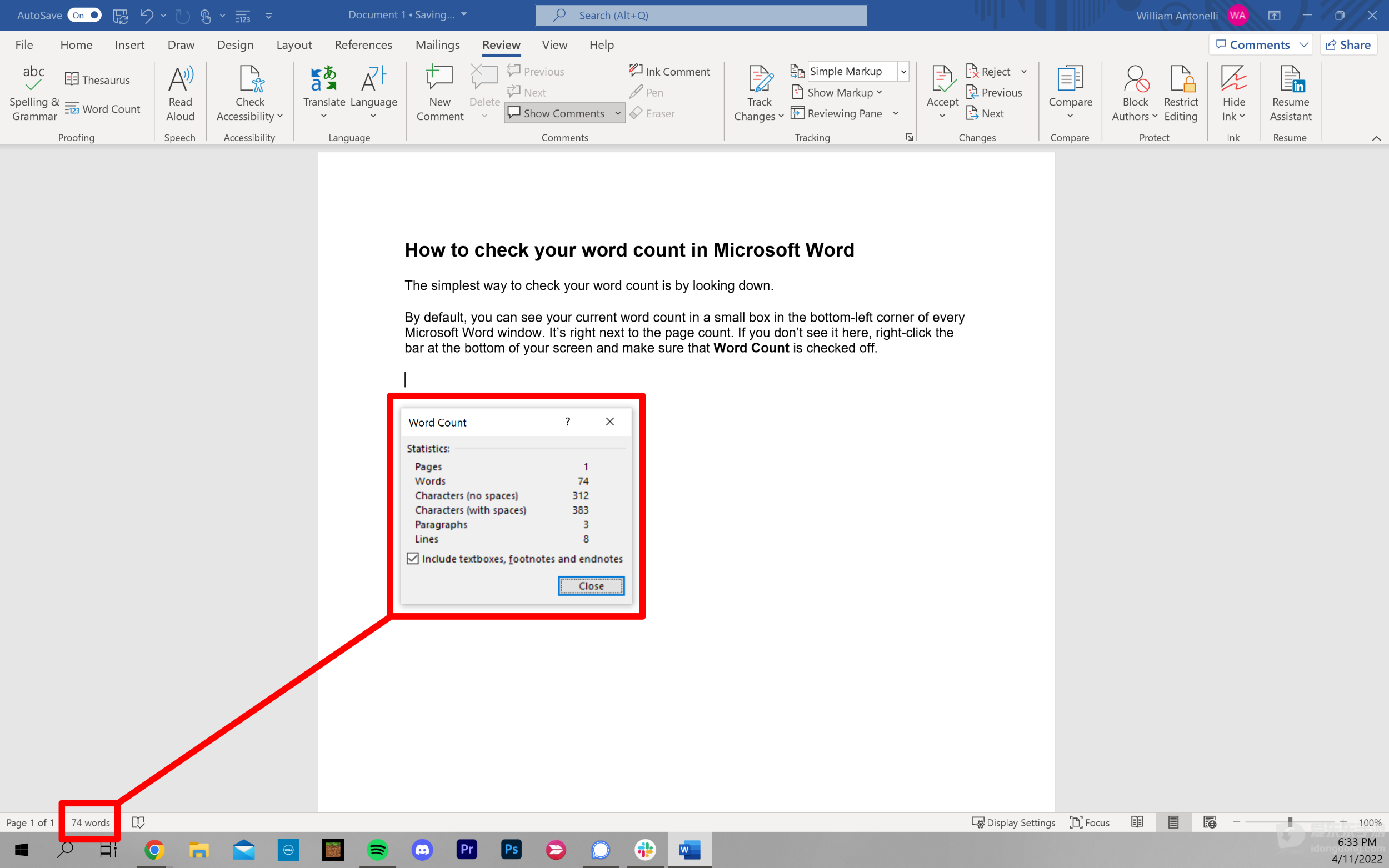Turn off the AutoSave toggle
The width and height of the screenshot is (1389, 868).
pos(84,16)
